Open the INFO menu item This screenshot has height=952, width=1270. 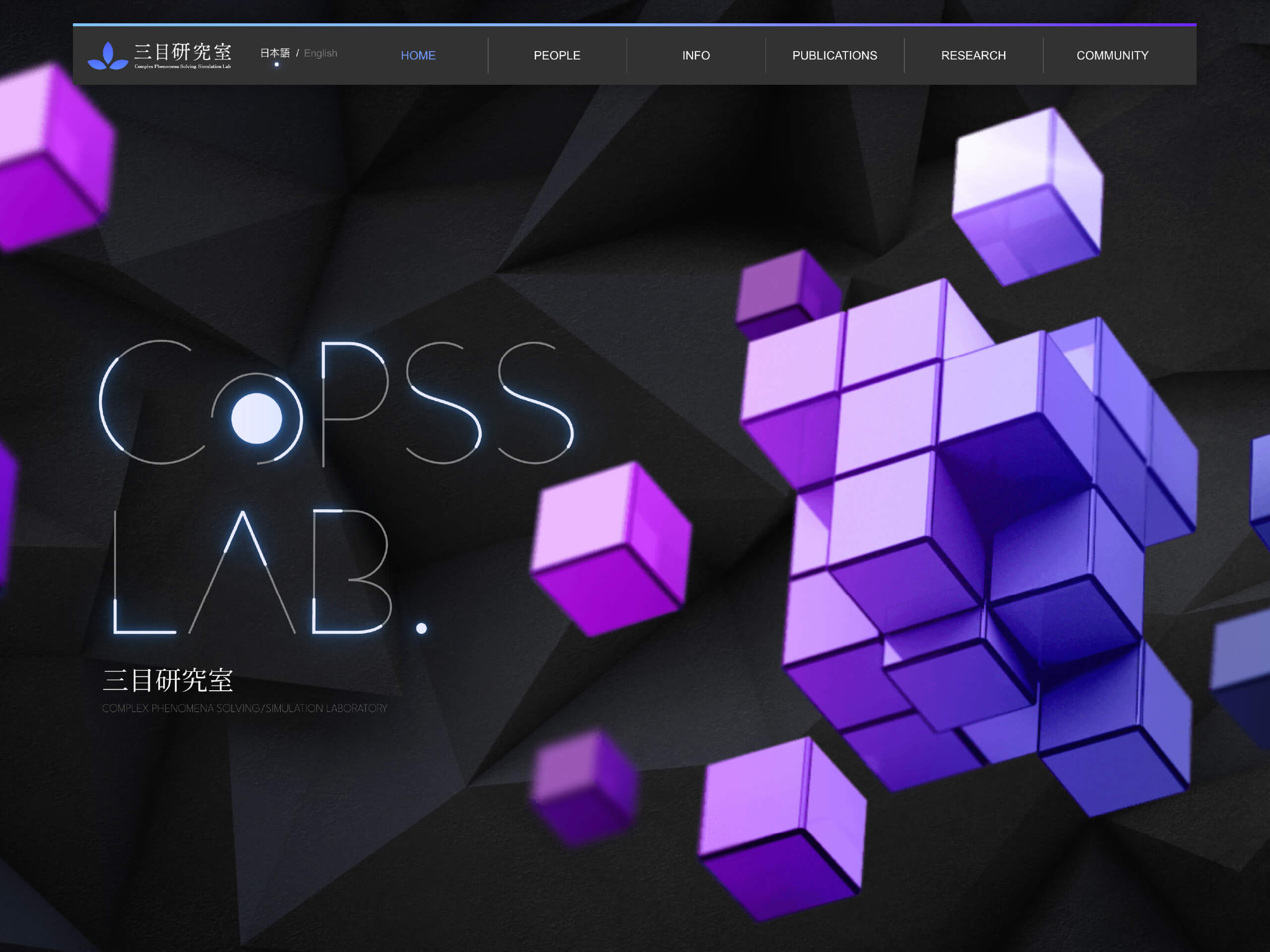coord(696,56)
